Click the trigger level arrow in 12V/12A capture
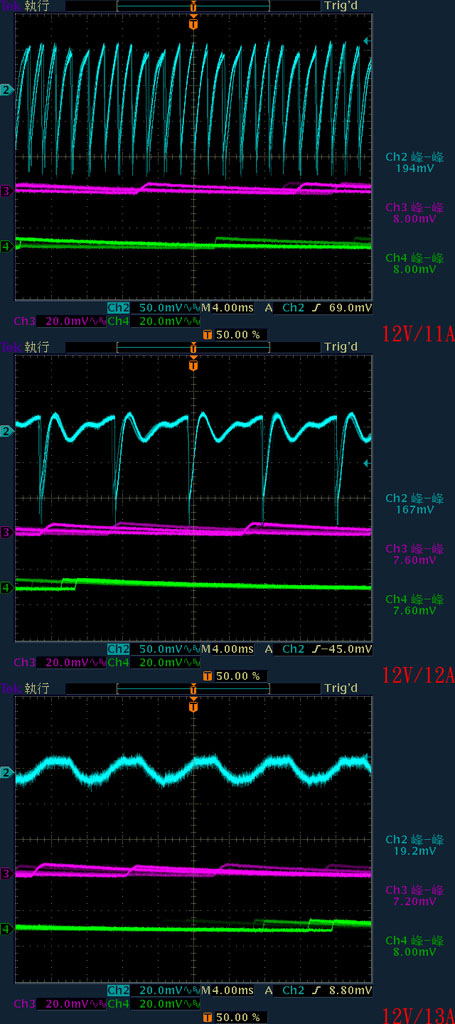This screenshot has width=455, height=1024. coord(368,463)
